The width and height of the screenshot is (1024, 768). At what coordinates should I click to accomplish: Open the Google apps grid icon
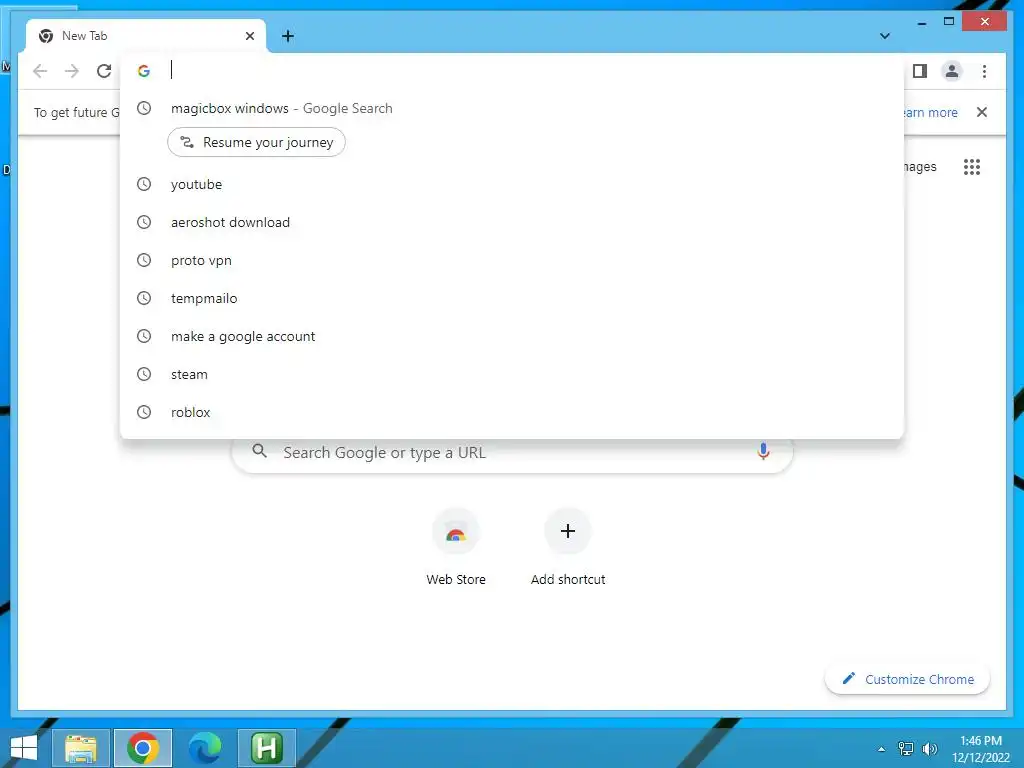click(971, 167)
